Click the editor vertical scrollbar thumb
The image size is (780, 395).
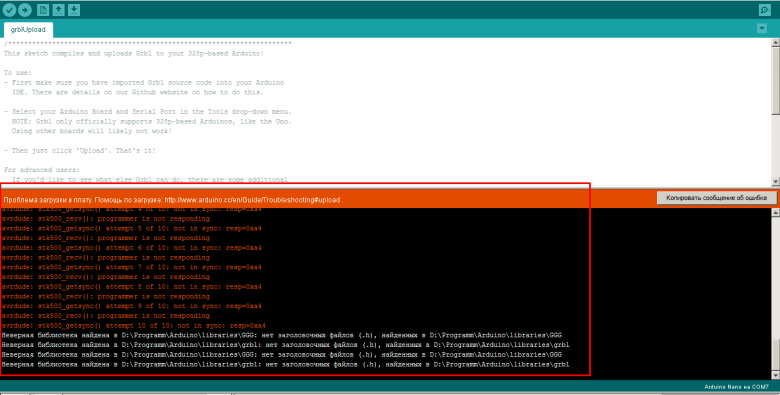pyautogui.click(x=776, y=81)
